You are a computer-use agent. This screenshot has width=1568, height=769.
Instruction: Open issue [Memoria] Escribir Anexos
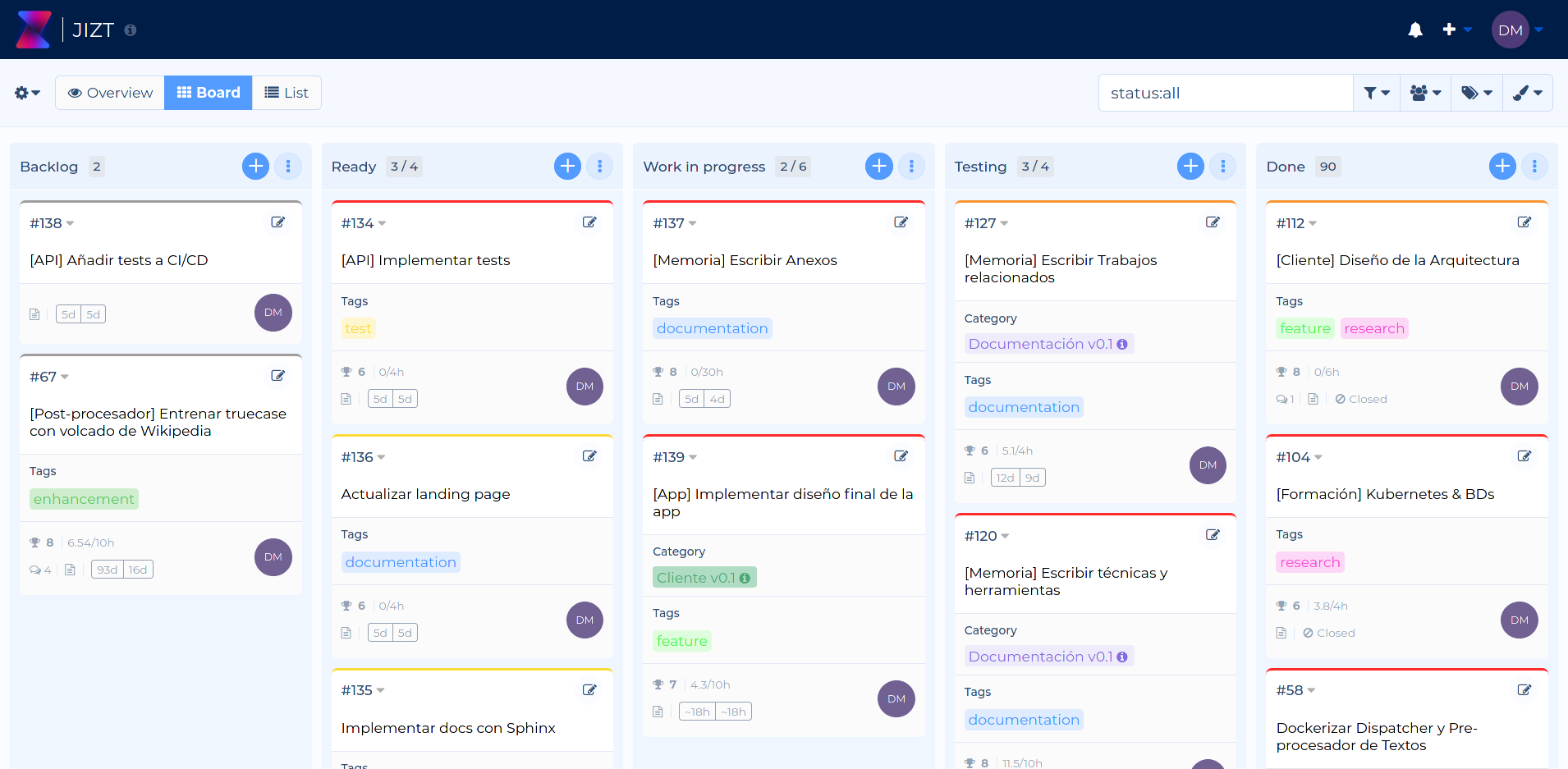[x=745, y=260]
